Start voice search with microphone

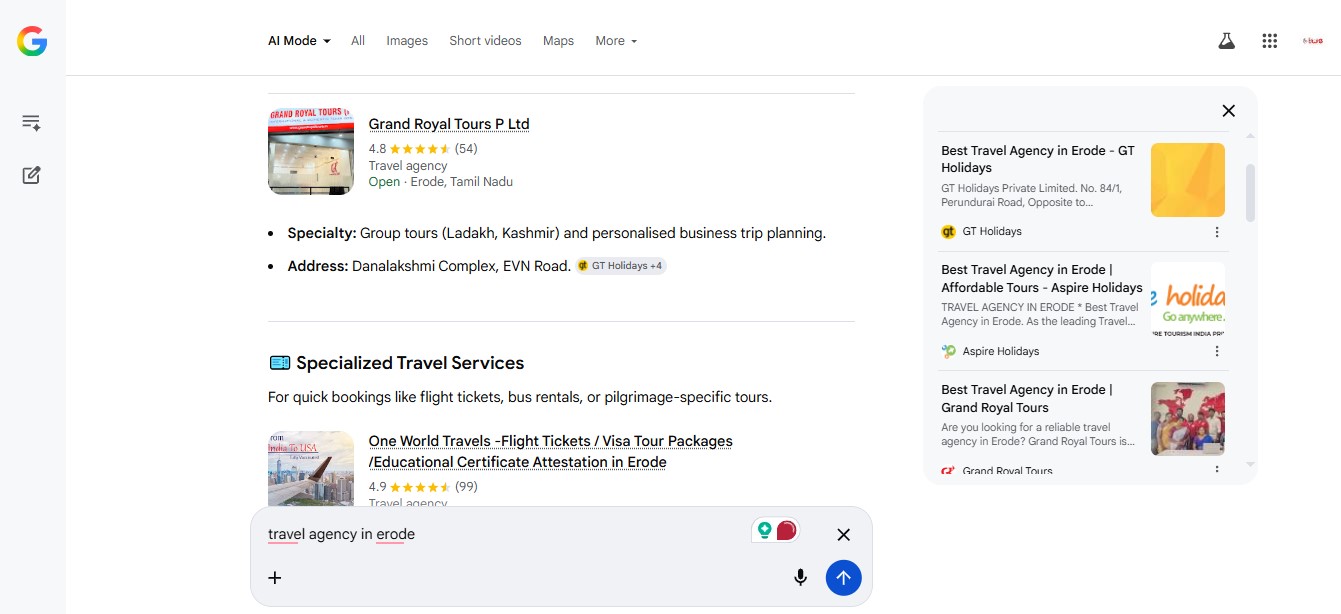[x=800, y=577]
